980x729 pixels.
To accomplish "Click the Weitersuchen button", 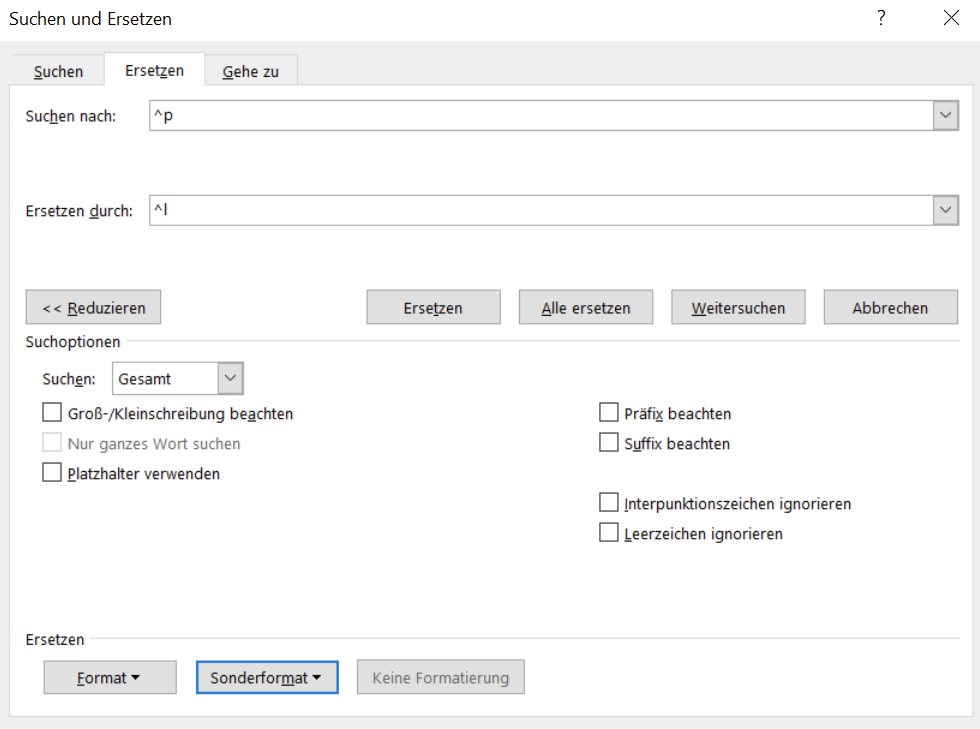I will tap(738, 308).
